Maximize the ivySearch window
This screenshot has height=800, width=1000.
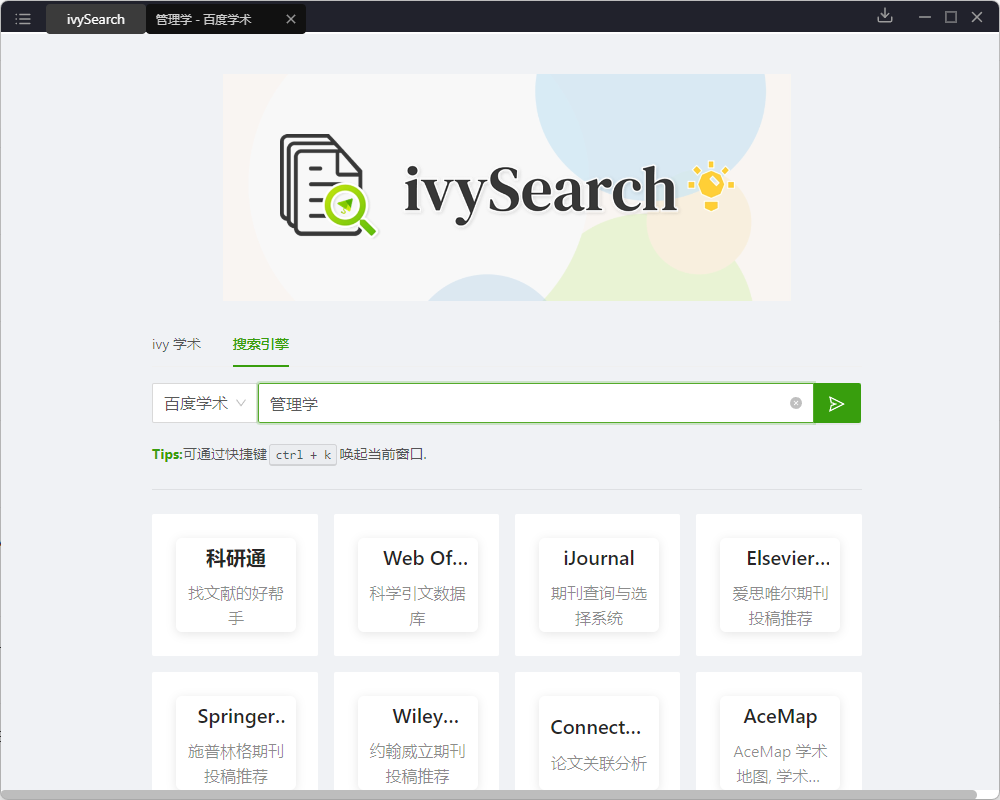(x=951, y=17)
